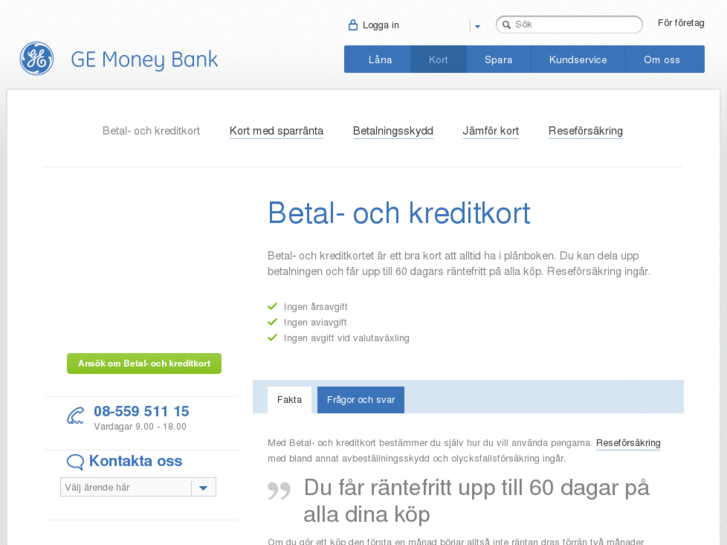Go to Betalningsskydd page
The width and height of the screenshot is (727, 545).
click(393, 131)
